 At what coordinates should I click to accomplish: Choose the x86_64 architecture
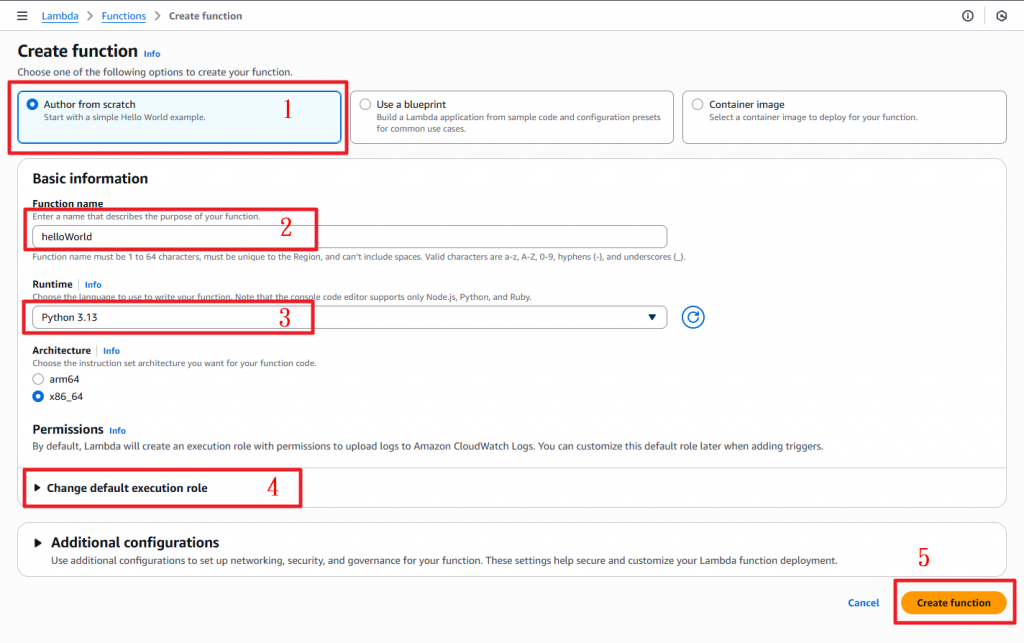[x=39, y=396]
